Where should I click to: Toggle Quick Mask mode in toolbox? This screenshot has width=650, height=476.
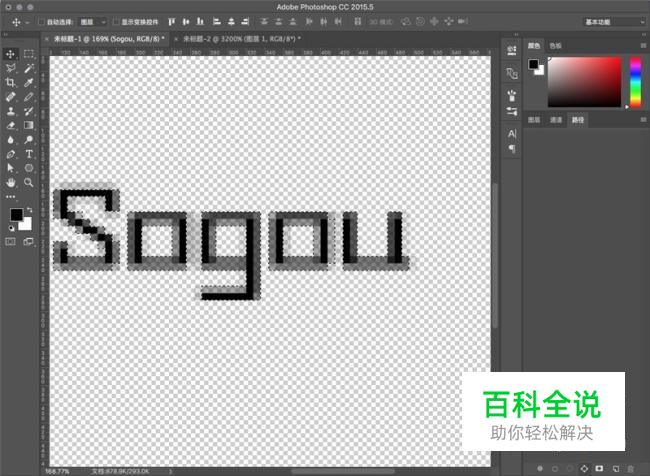point(10,242)
